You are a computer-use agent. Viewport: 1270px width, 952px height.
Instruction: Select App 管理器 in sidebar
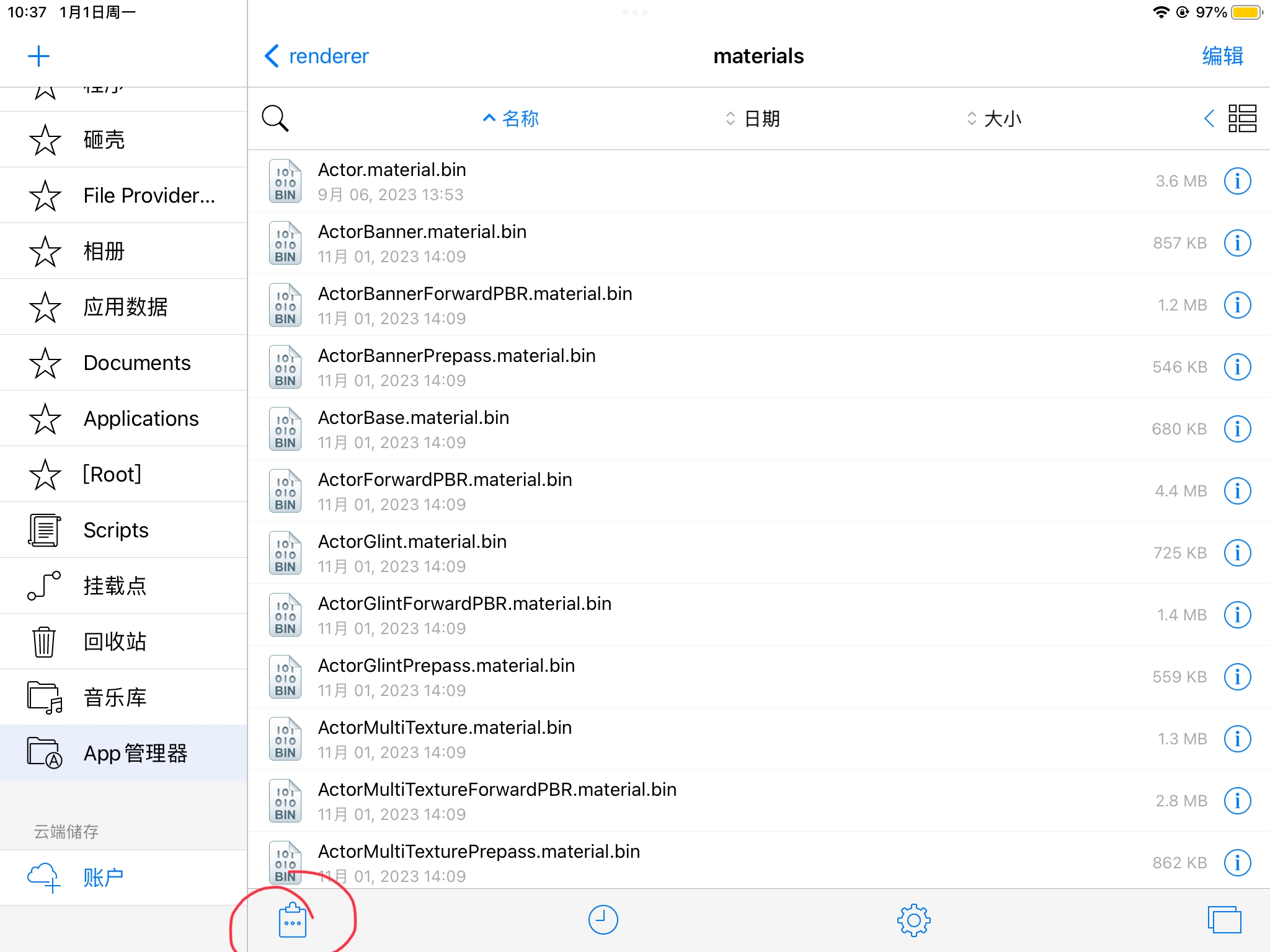(x=123, y=753)
